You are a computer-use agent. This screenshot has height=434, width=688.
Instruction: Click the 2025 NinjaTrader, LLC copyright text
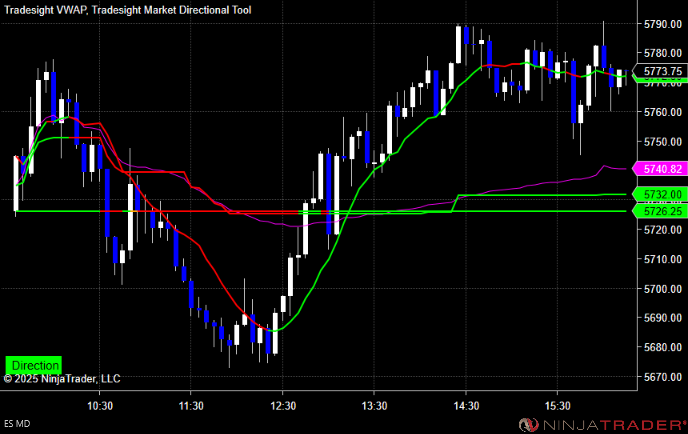(x=62, y=379)
